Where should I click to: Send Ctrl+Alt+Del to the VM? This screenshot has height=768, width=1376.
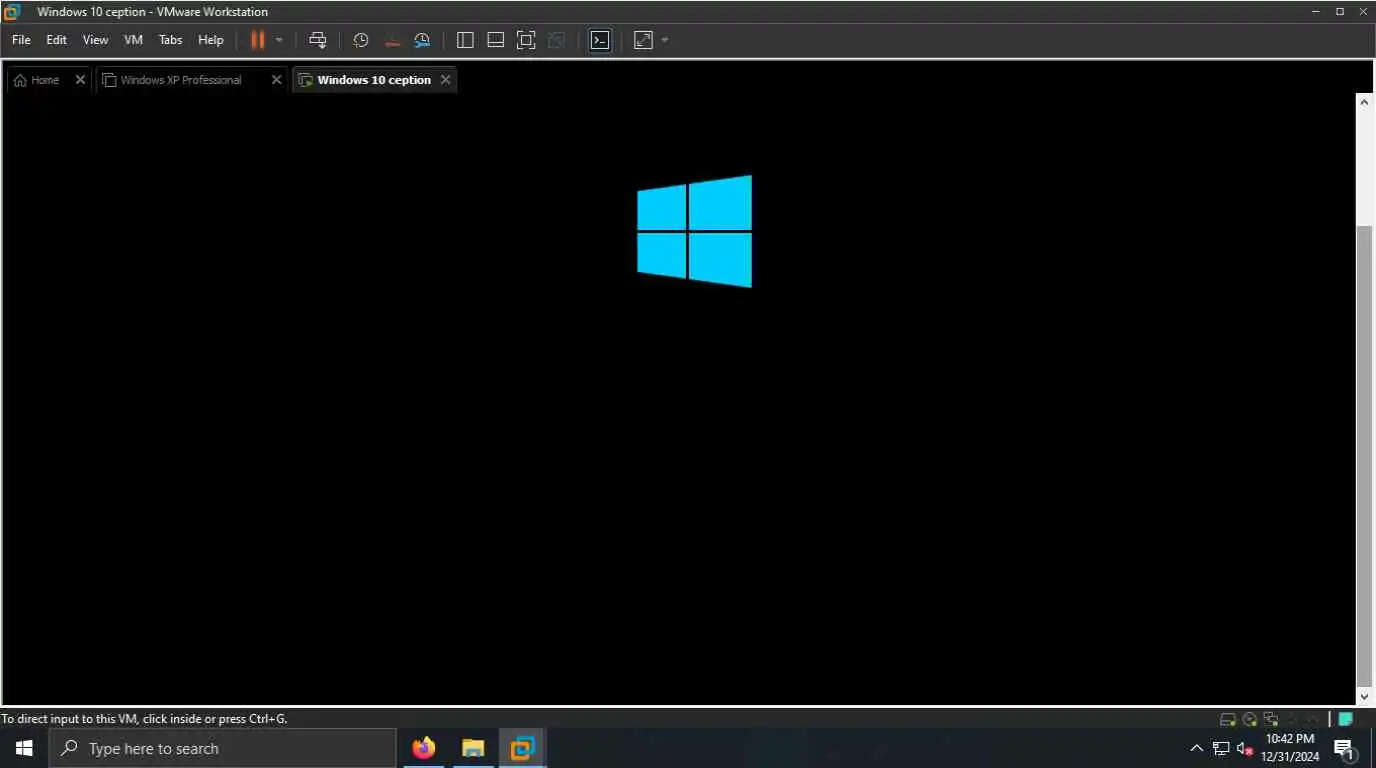click(318, 40)
